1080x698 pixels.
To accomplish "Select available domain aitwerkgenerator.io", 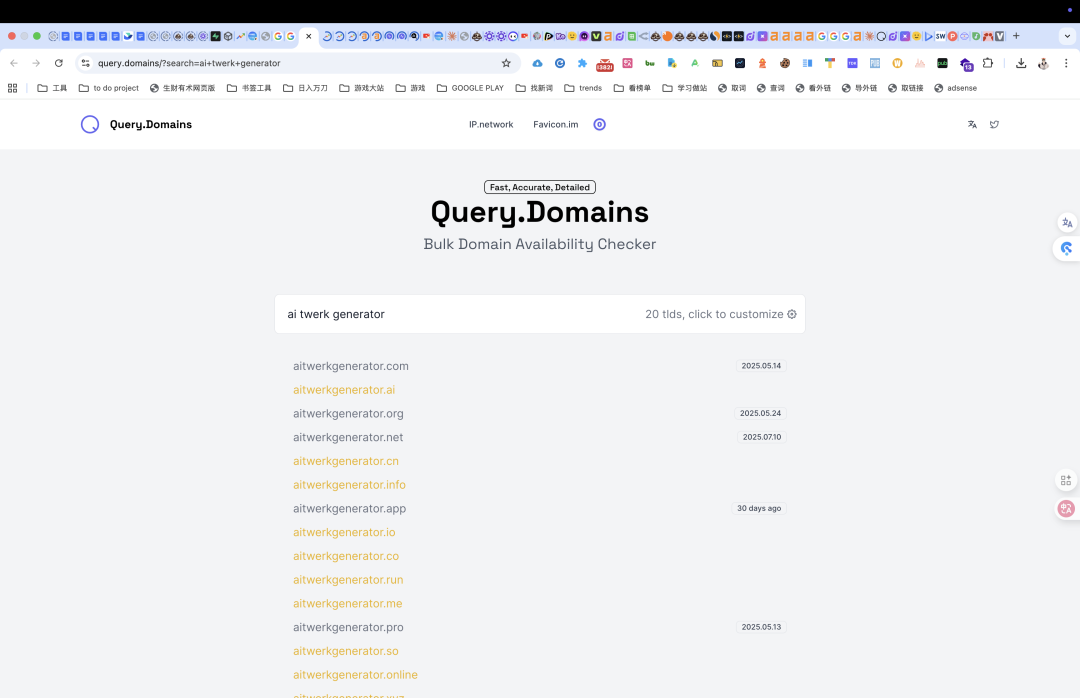I will tap(344, 533).
